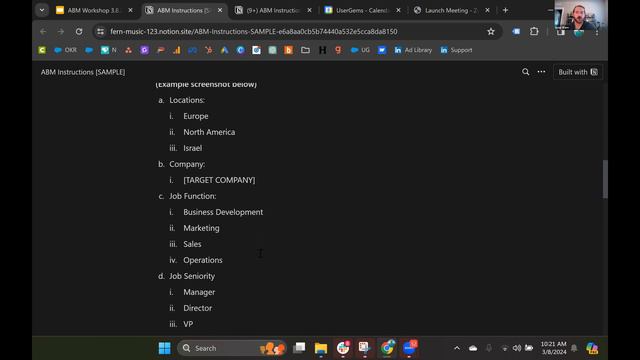Open the orange bar chart analytics bookmark
Screen dimensions: 640x360
(177, 50)
